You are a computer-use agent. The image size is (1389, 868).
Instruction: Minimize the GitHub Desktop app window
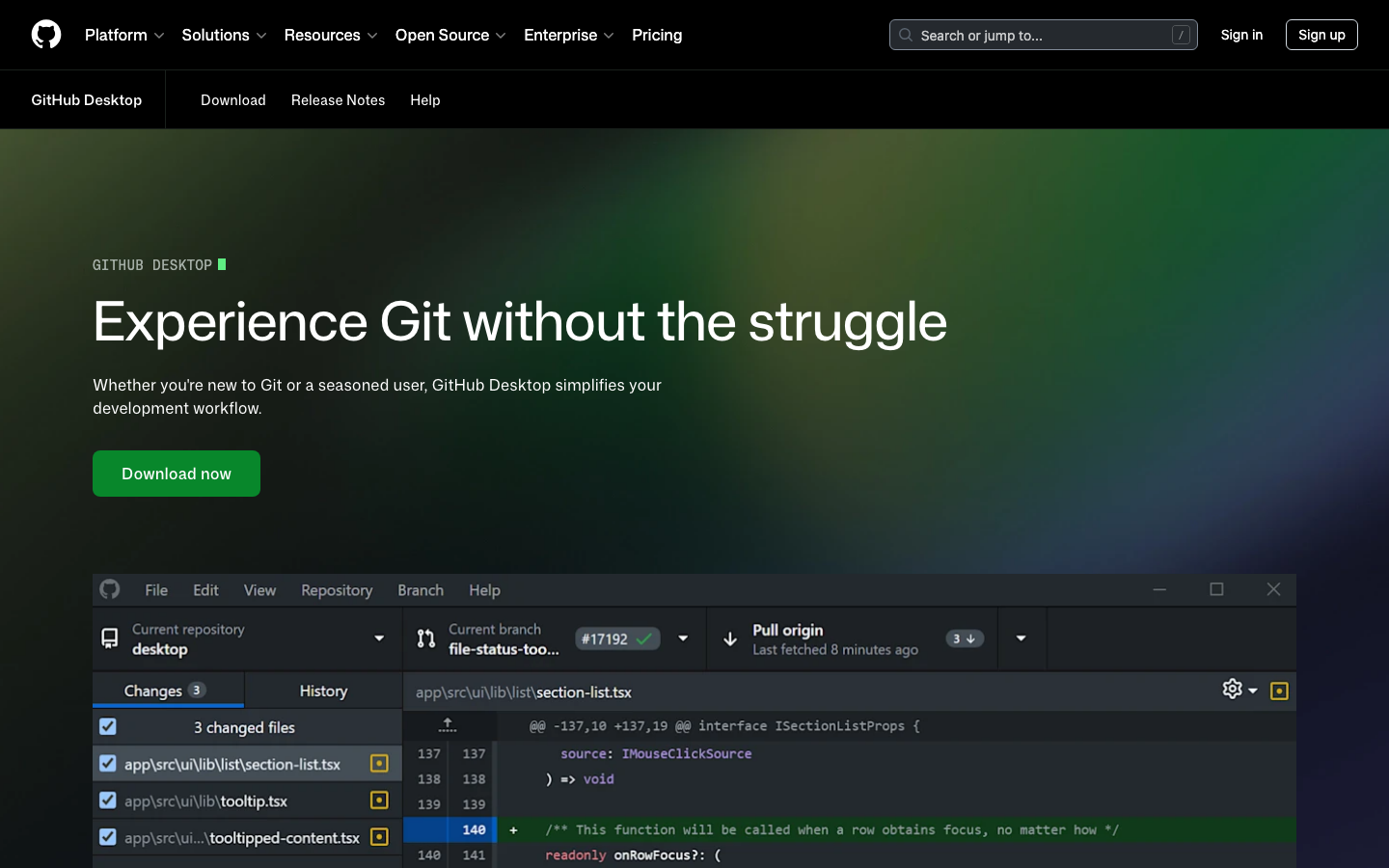click(x=1159, y=589)
